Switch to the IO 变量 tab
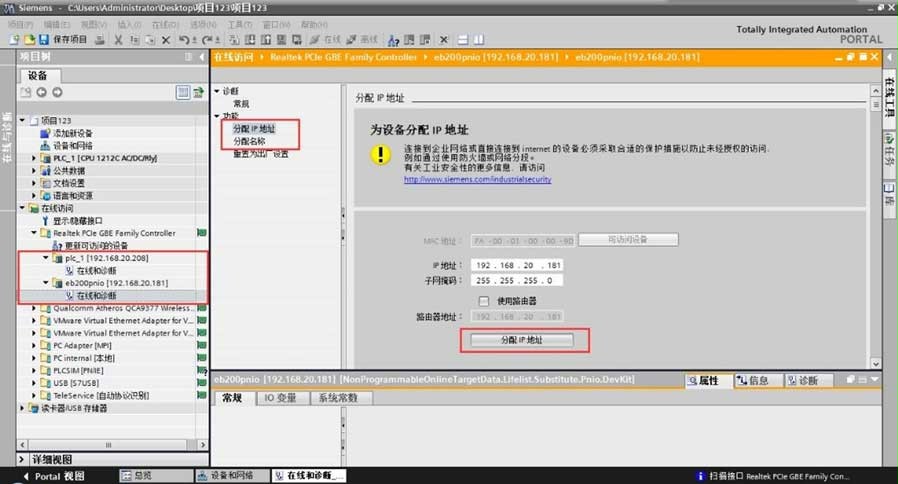This screenshot has height=484, width=898. [280, 398]
